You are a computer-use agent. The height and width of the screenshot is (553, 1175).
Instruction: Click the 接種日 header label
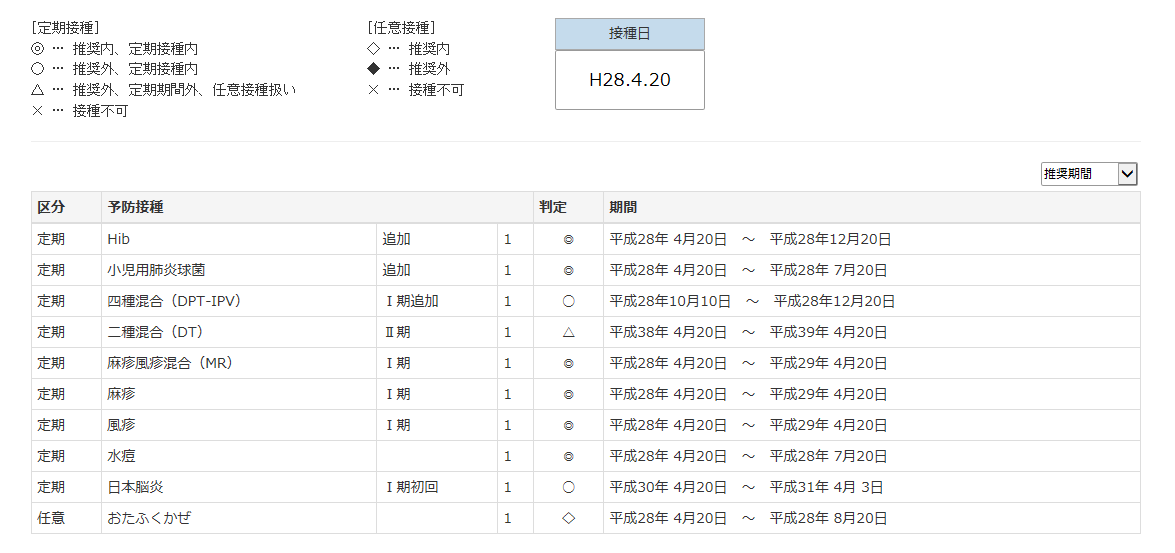(629, 34)
